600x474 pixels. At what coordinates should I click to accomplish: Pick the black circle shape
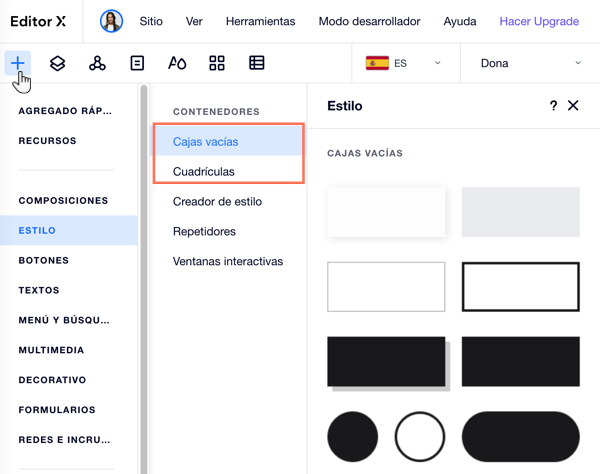[x=352, y=437]
